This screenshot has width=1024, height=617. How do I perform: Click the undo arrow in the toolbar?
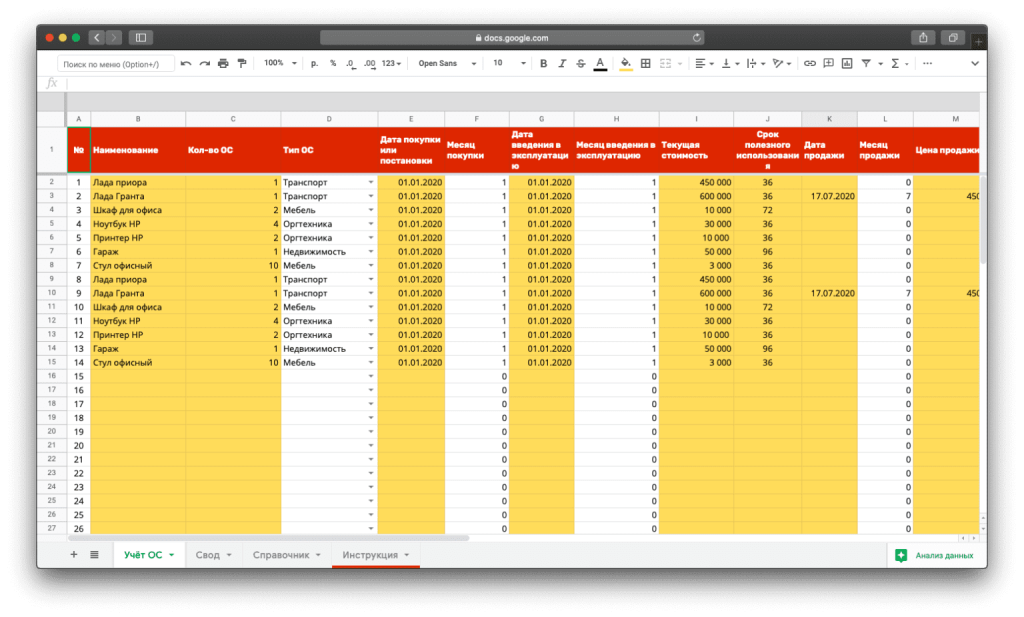click(187, 63)
